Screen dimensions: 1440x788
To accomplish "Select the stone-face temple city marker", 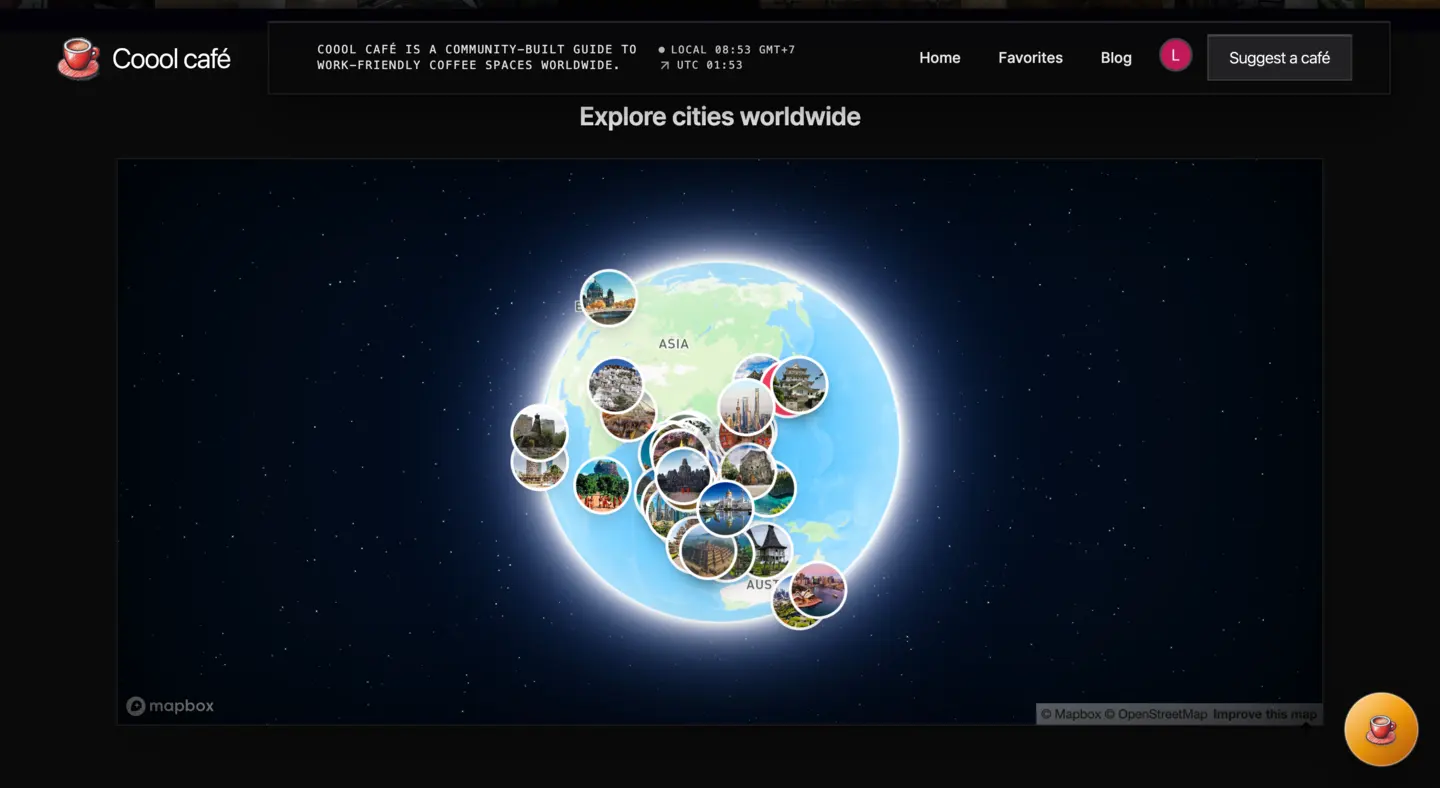I will tap(684, 476).
